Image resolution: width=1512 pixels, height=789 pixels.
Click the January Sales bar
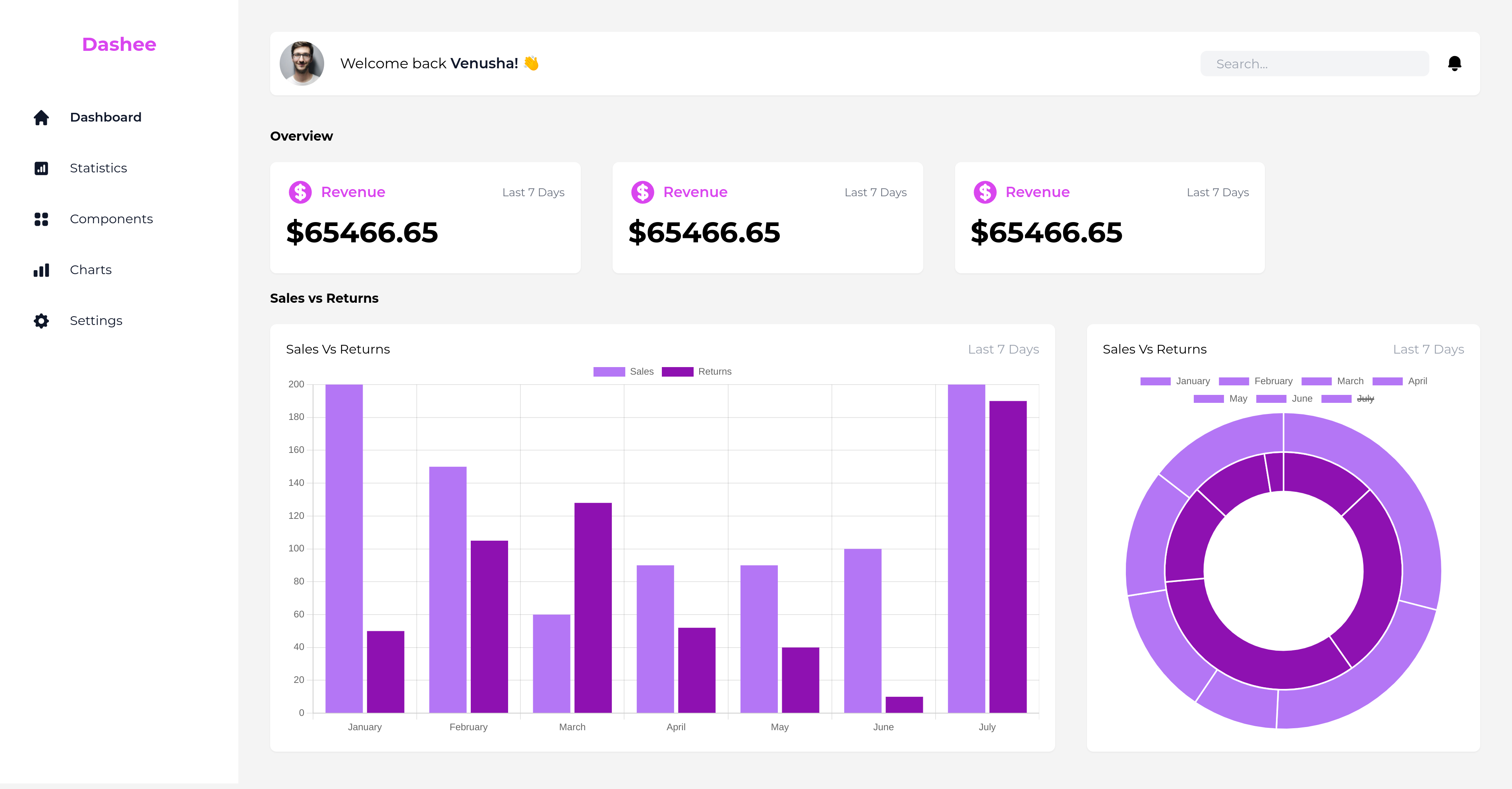tap(344, 548)
